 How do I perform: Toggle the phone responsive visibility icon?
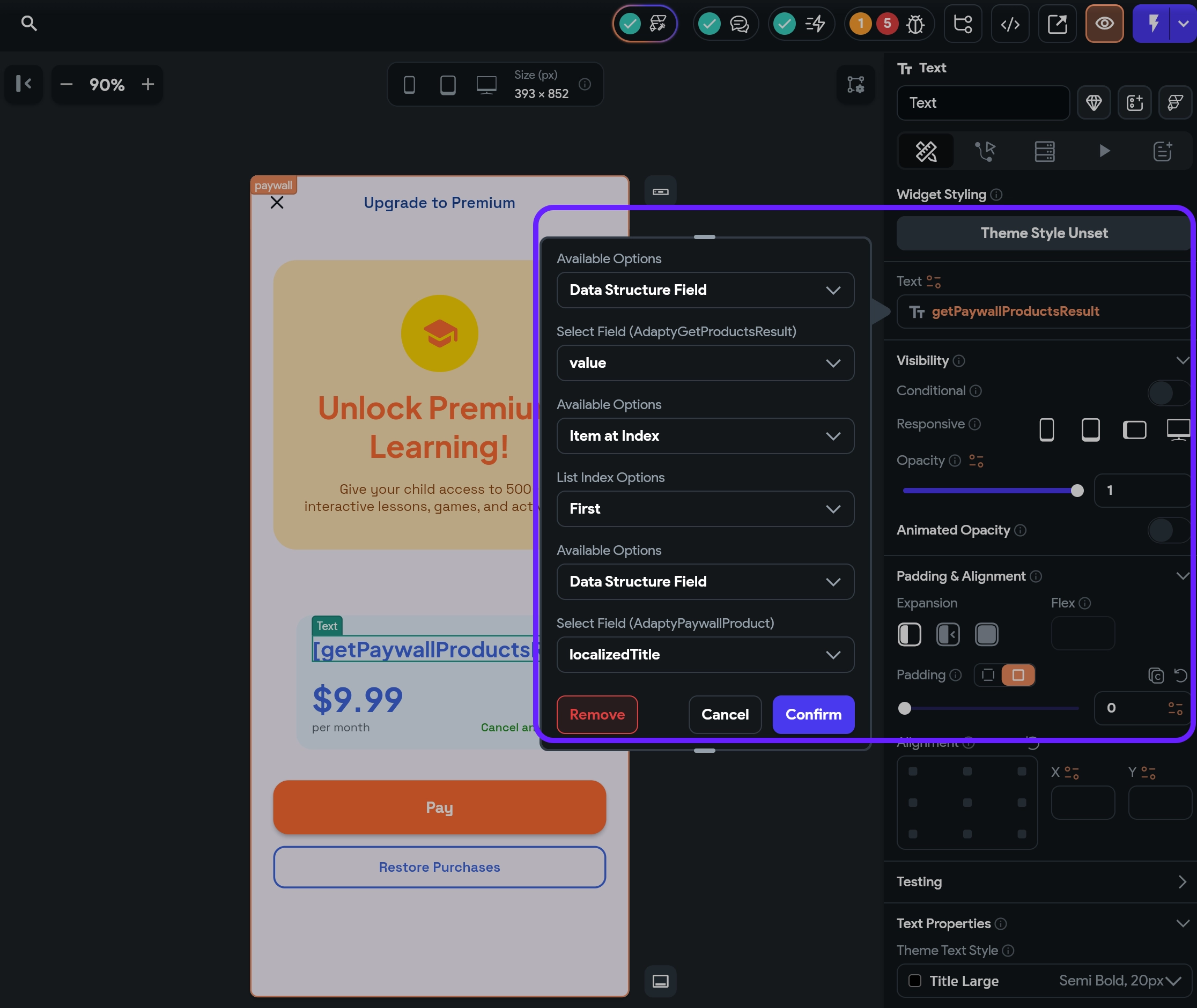[x=1046, y=429]
